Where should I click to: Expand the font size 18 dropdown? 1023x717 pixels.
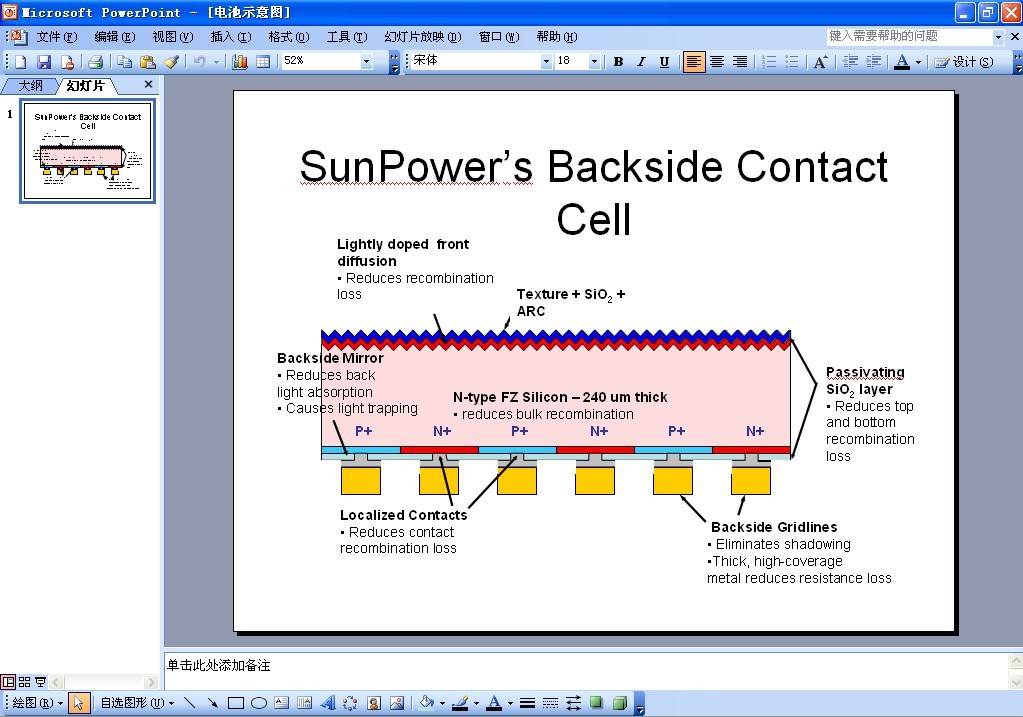[x=594, y=62]
